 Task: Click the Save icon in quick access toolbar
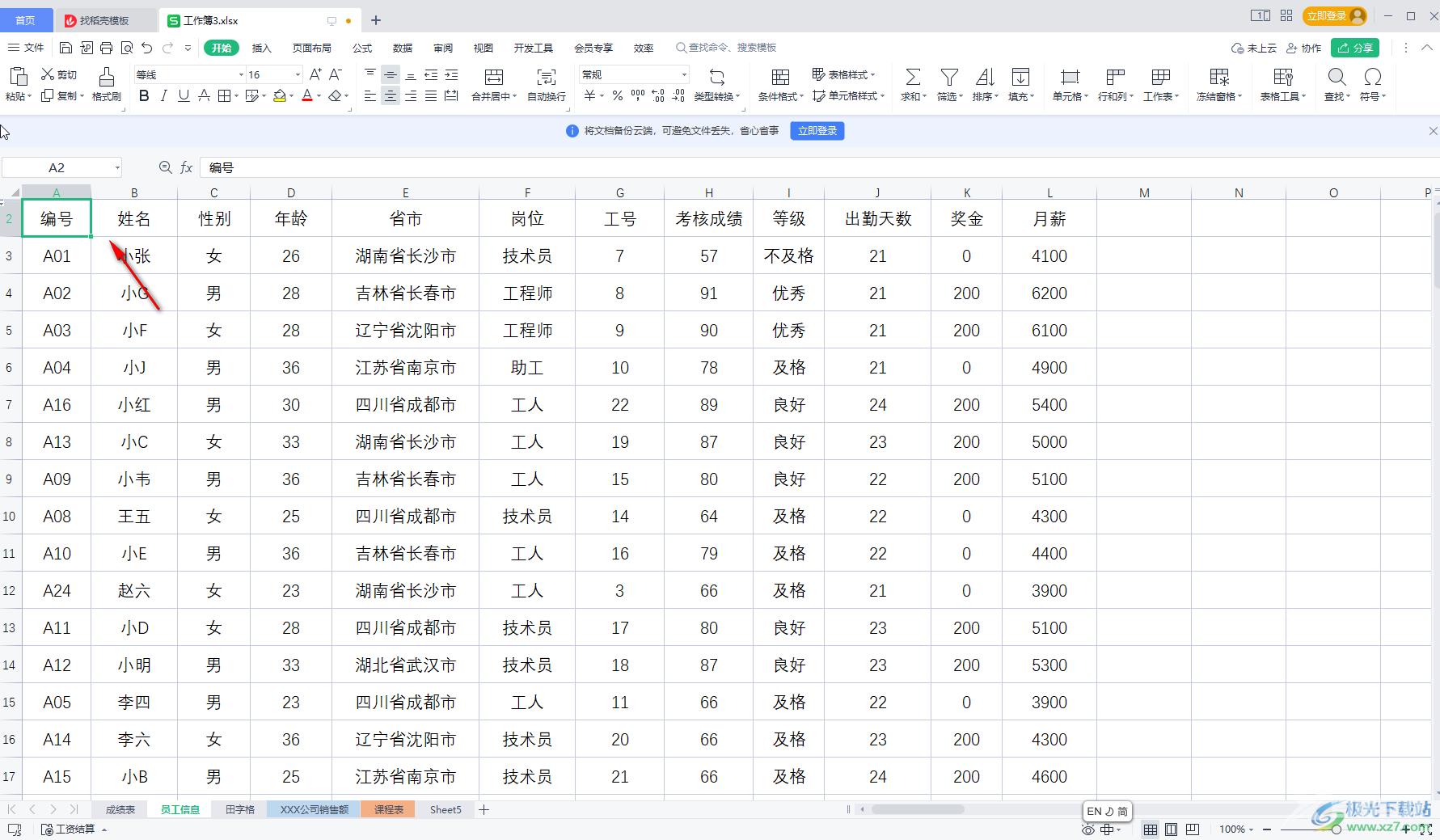click(x=66, y=48)
